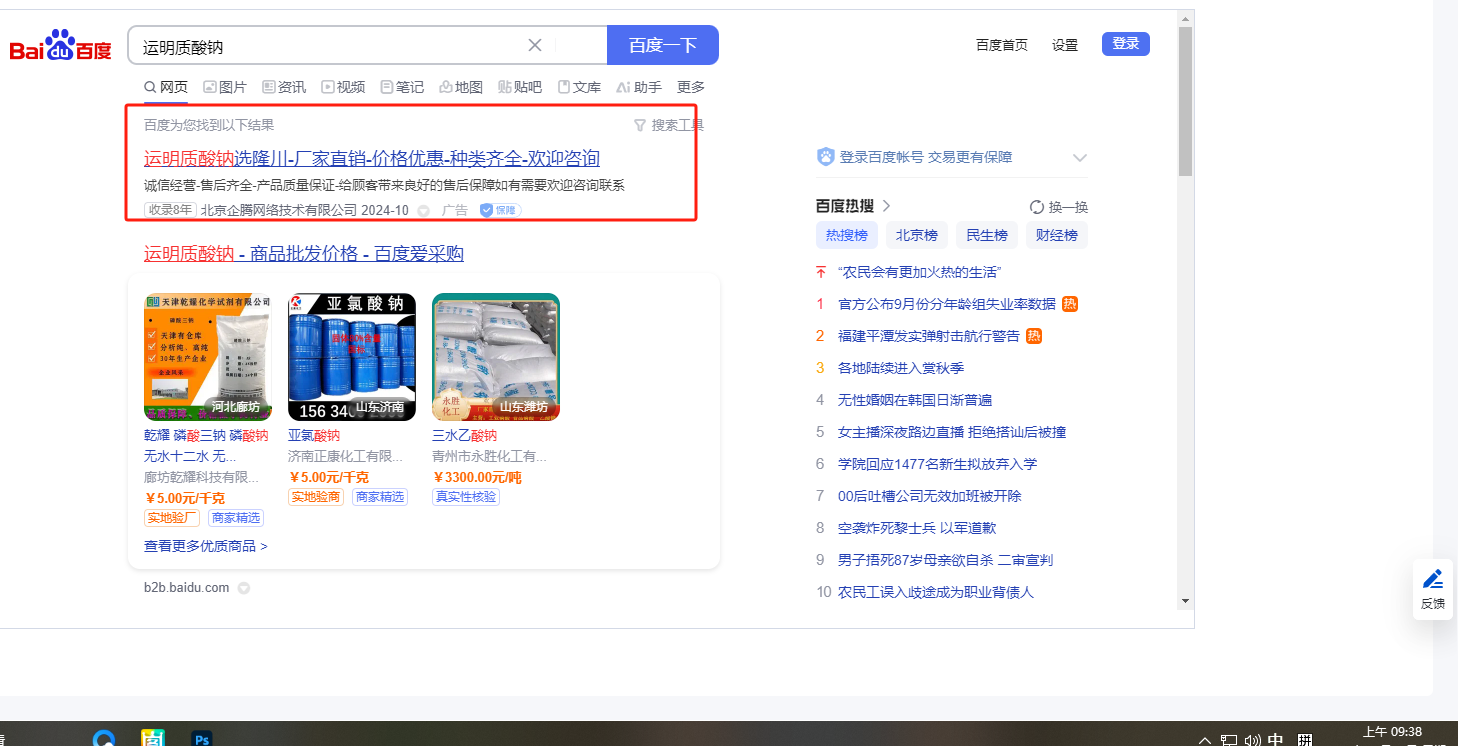Click 查看更多优质商品 link
This screenshot has width=1458, height=746.
206,547
